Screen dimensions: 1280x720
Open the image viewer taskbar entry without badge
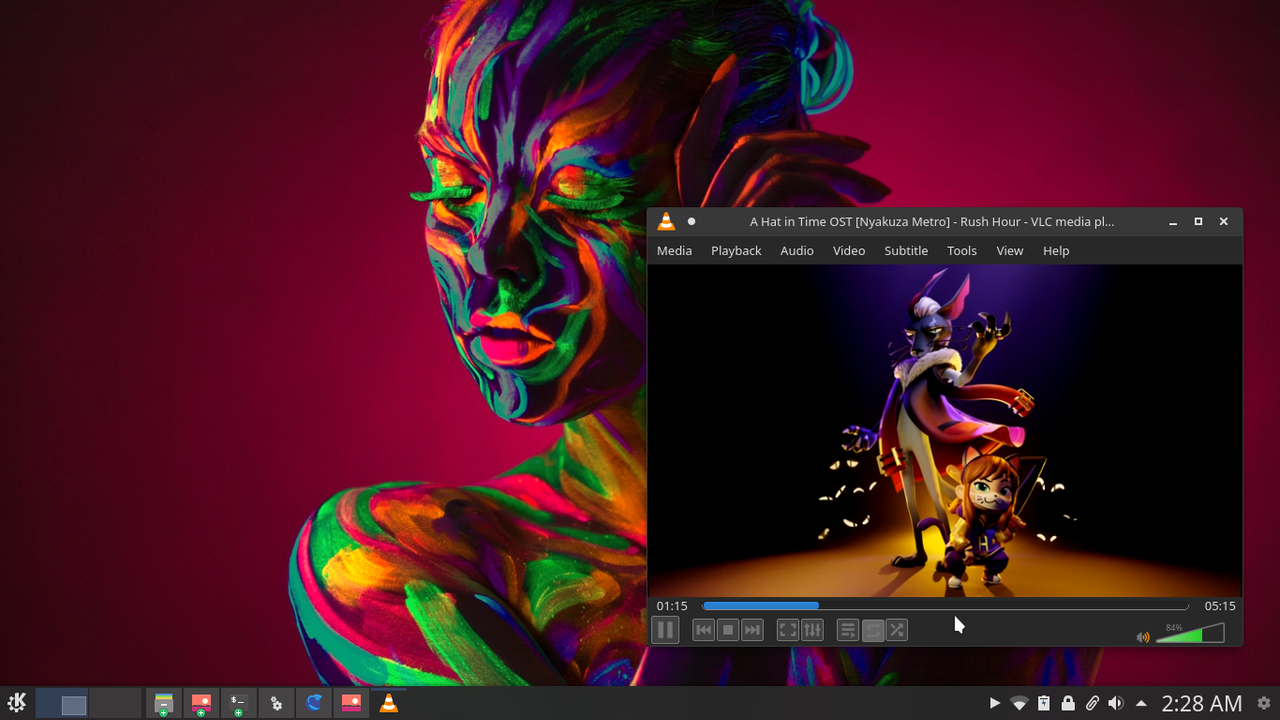[x=351, y=703]
